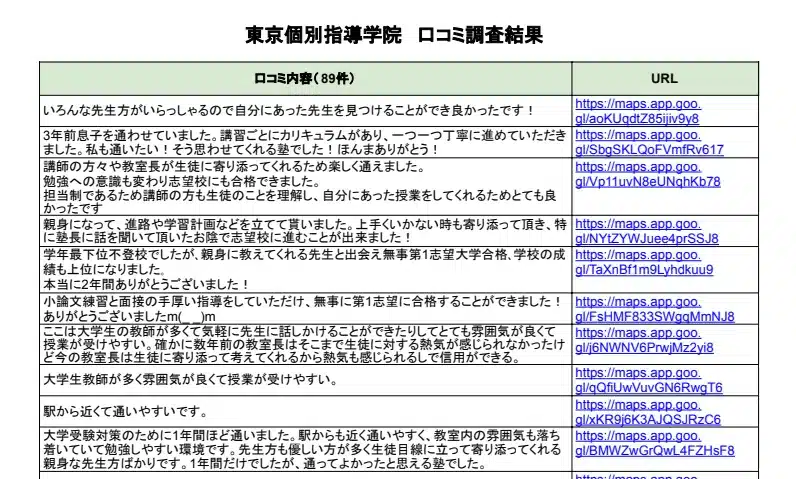Open the link ending in aoKUqdtZ85ijiv9y8
The height and width of the screenshot is (479, 796).
[x=638, y=111]
